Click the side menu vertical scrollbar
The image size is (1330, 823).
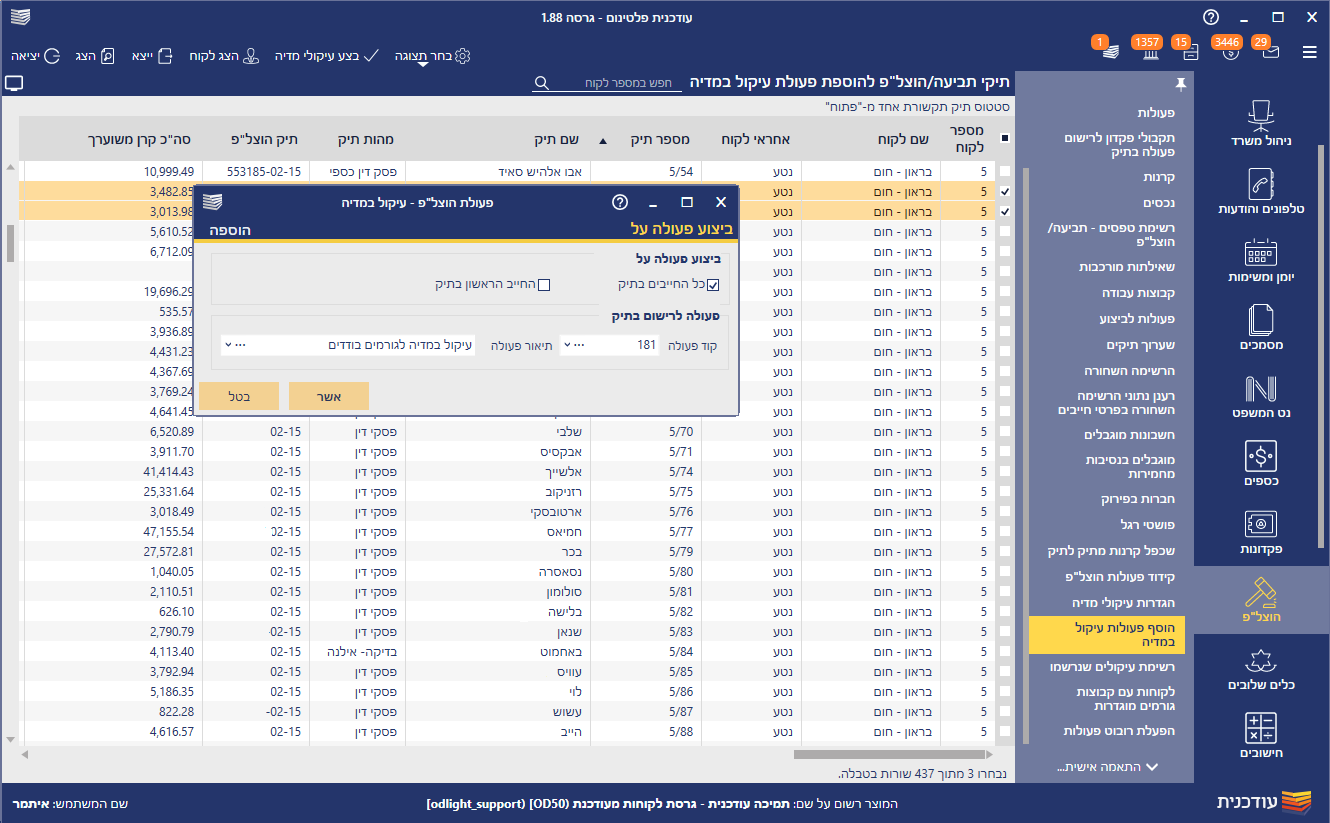point(1025,455)
